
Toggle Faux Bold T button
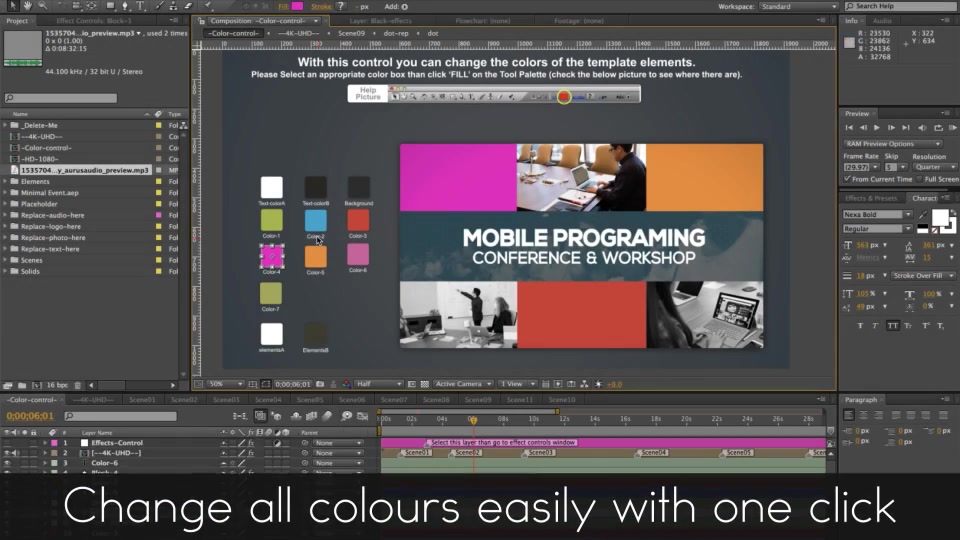pos(860,326)
